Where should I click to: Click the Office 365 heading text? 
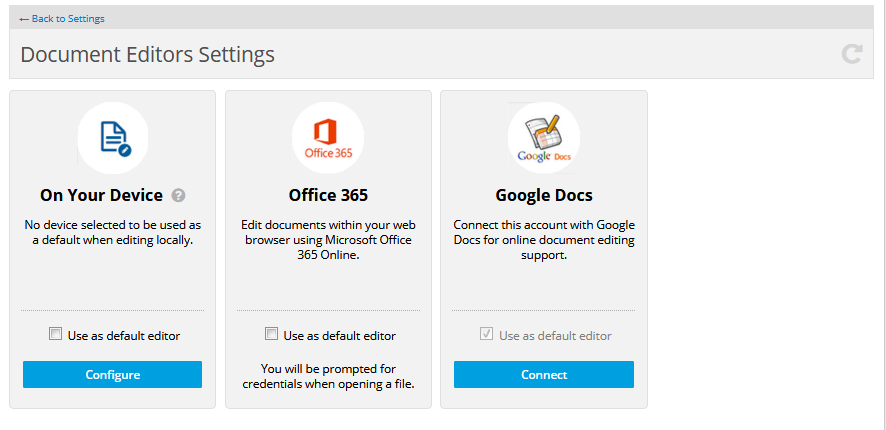pyautogui.click(x=328, y=195)
